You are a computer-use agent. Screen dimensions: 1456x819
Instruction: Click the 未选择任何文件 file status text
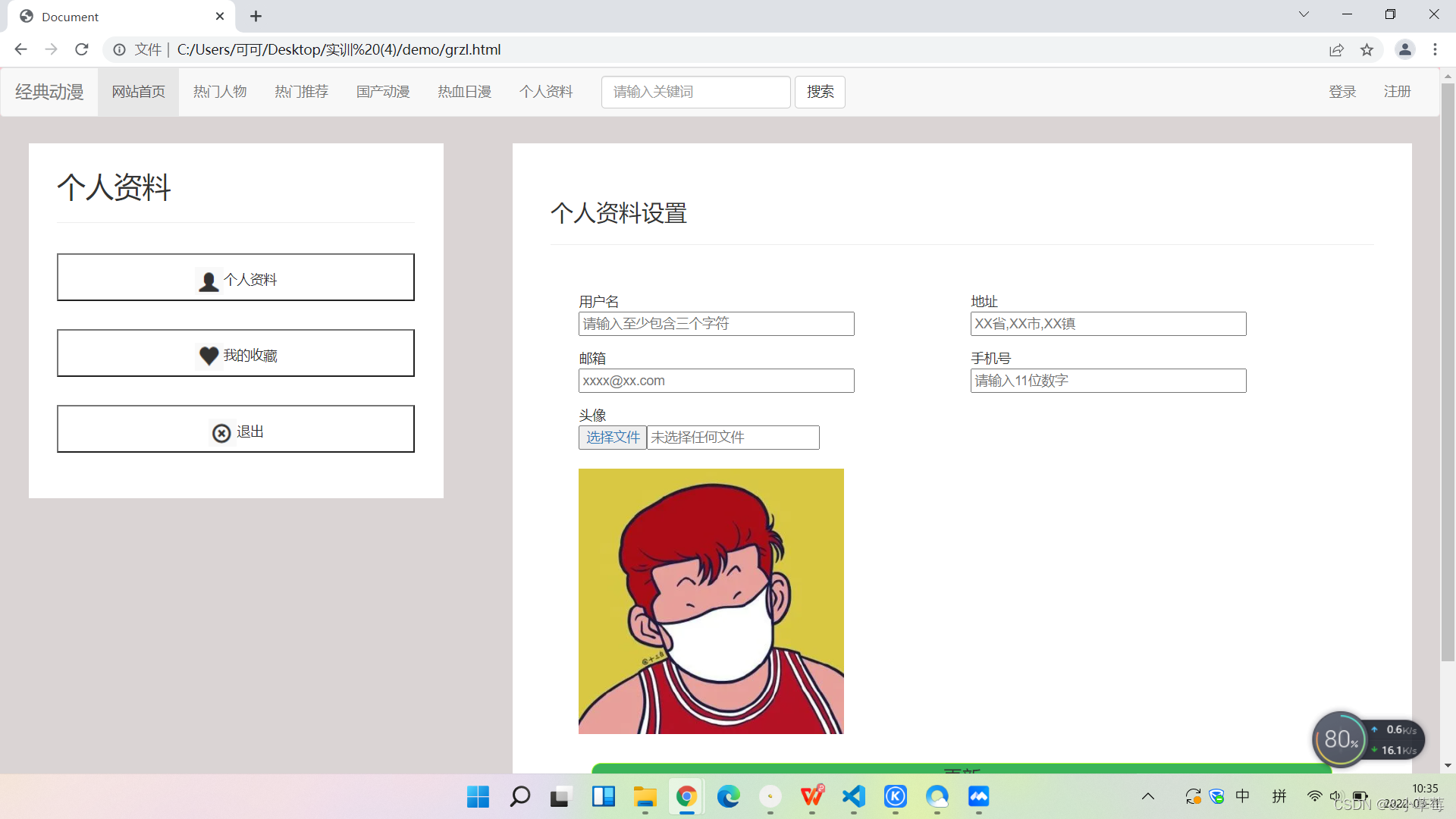697,438
